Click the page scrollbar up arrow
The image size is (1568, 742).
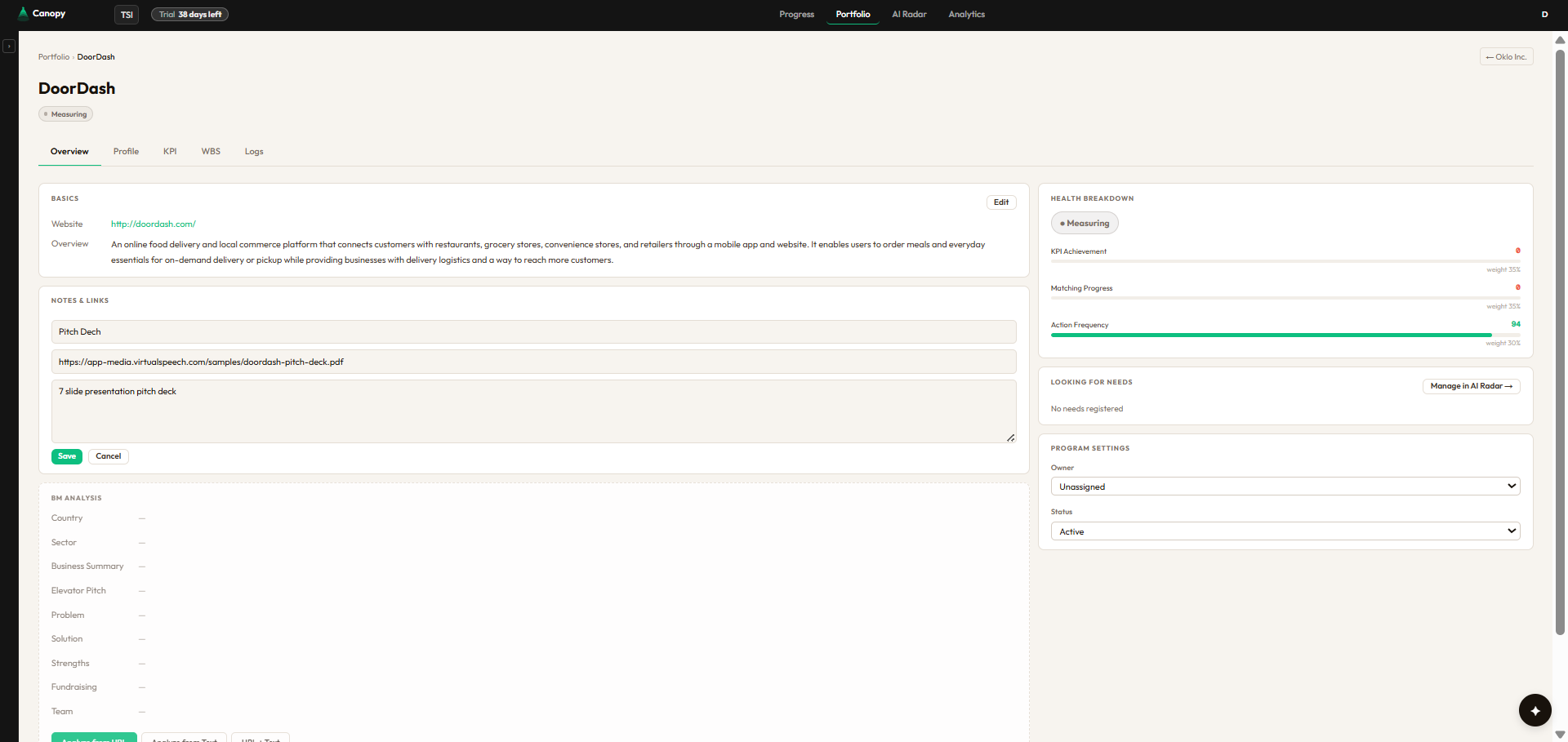(1560, 40)
